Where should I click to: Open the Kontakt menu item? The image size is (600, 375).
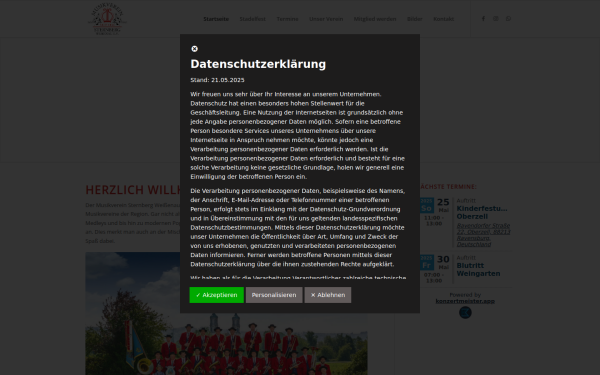tap(443, 19)
